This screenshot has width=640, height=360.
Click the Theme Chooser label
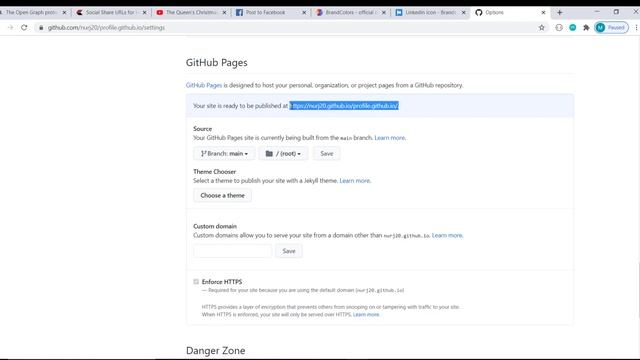(214, 172)
